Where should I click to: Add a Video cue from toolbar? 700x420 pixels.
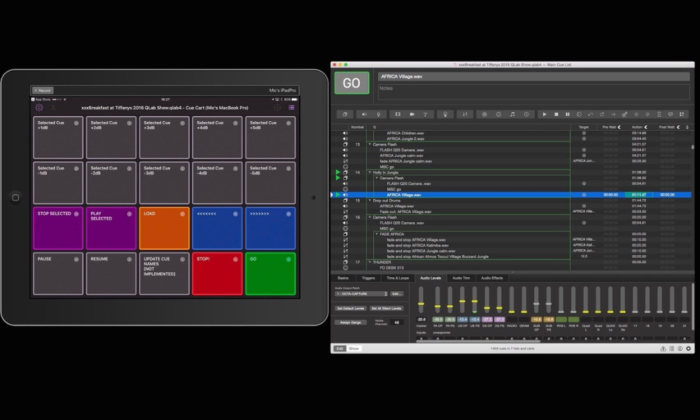[x=397, y=114]
